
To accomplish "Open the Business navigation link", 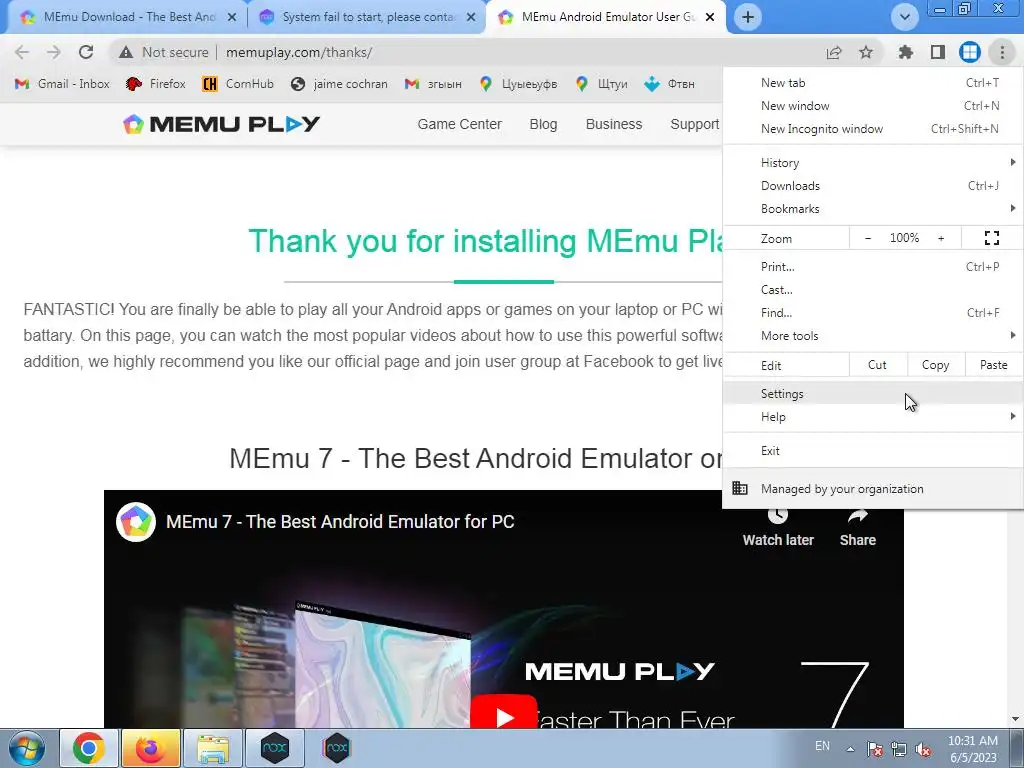I will coord(614,124).
